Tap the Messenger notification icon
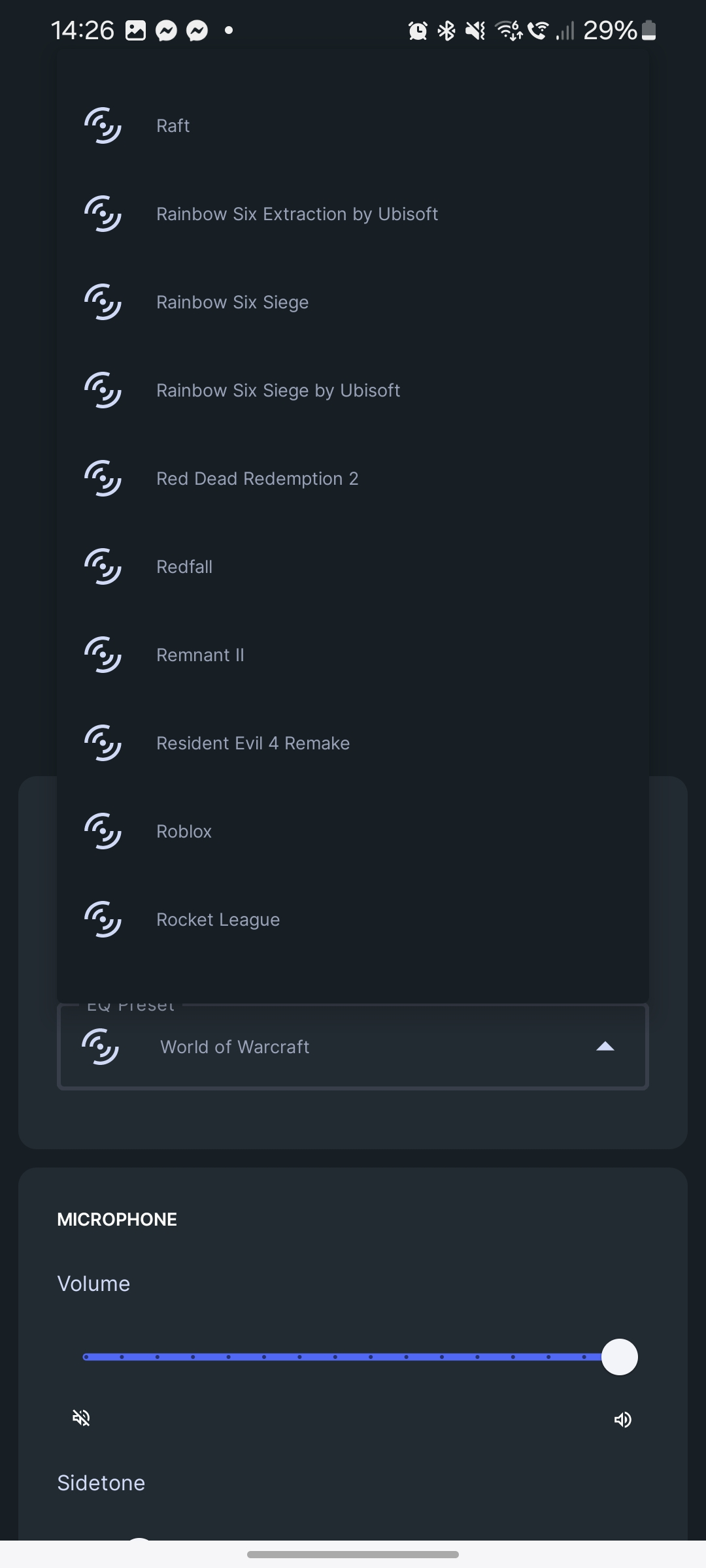The width and height of the screenshot is (706, 1568). 167,31
